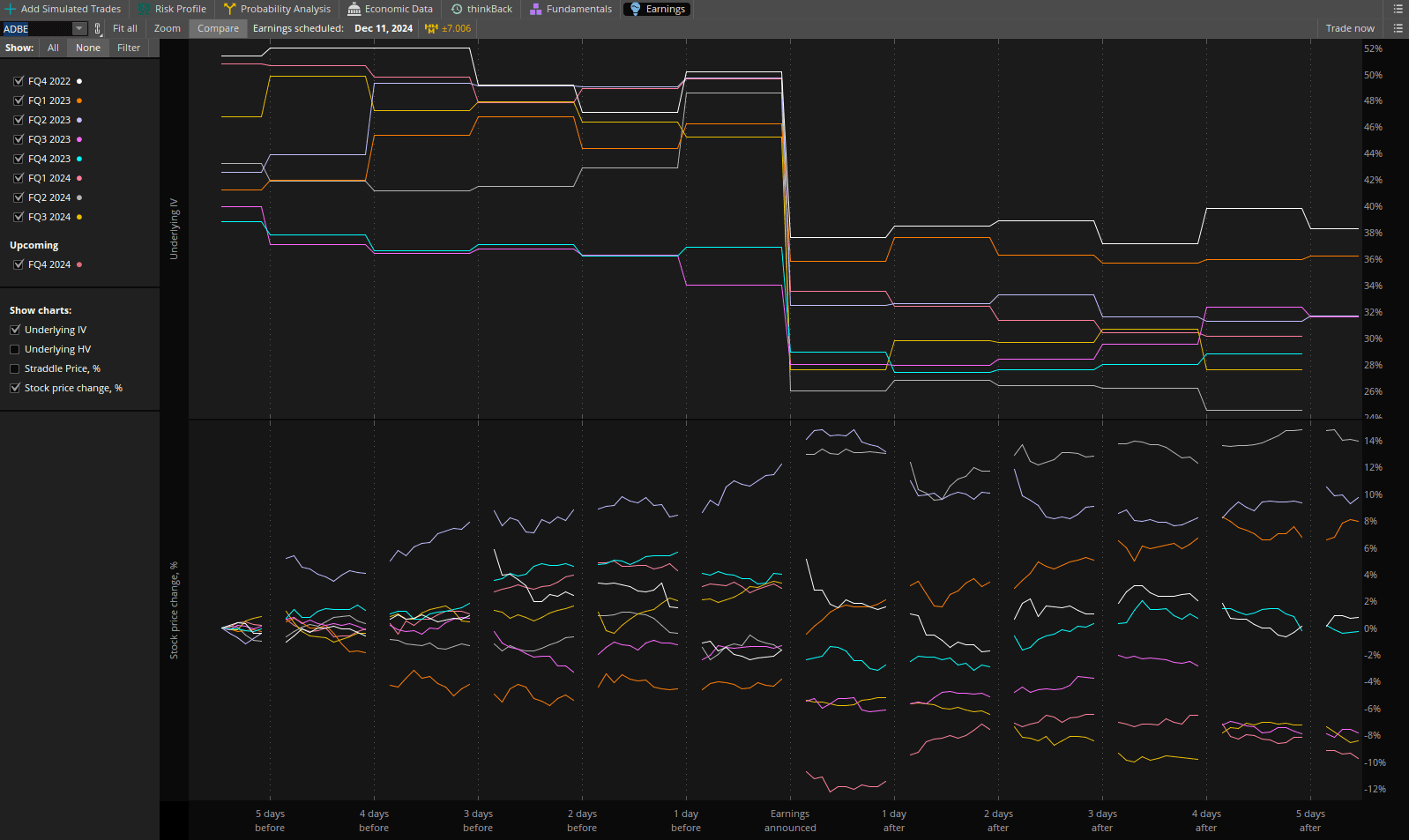Click the Economic Data building icon
This screenshot has height=840, width=1409.
[354, 9]
